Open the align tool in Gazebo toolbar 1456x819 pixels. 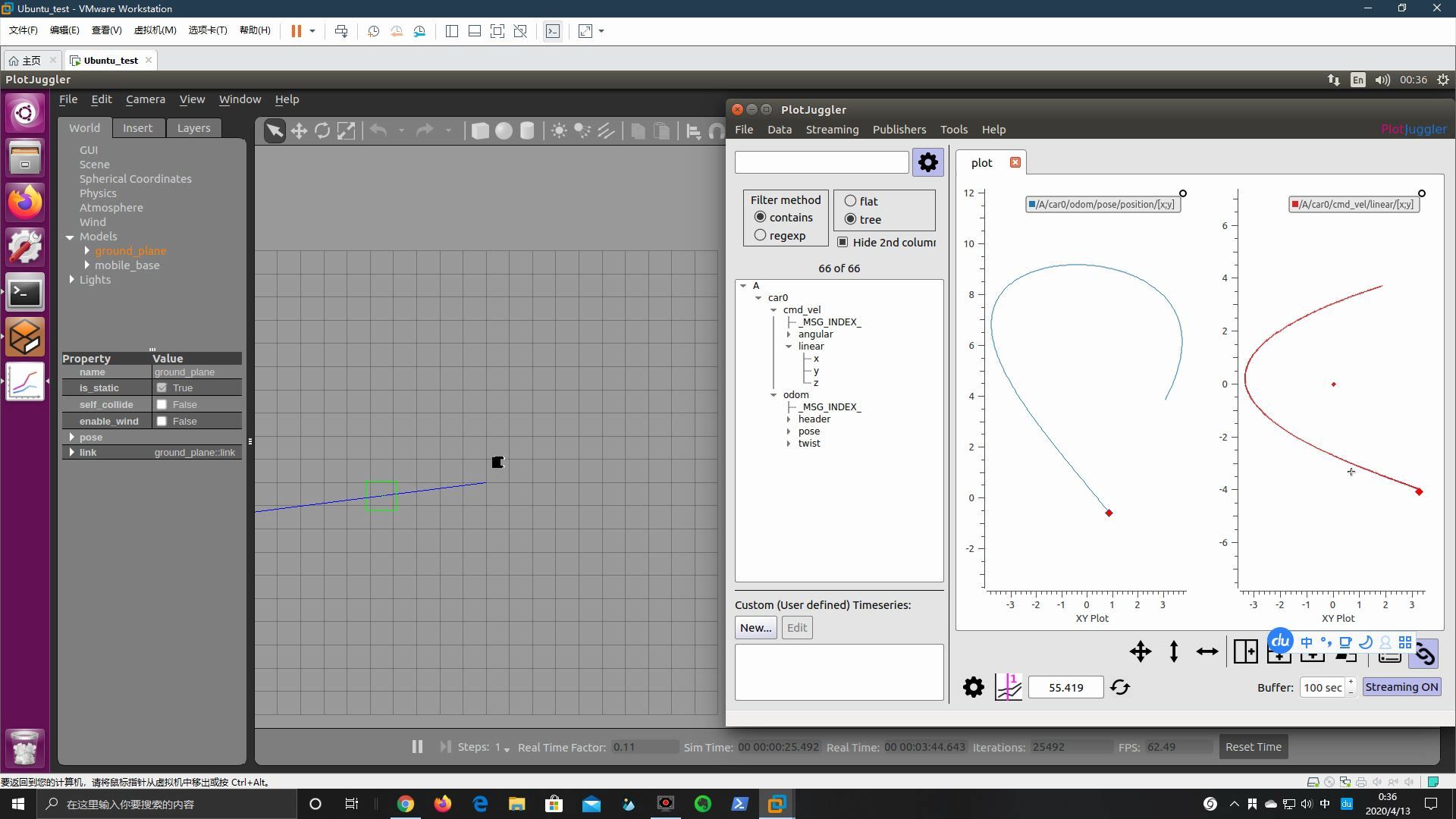click(693, 130)
